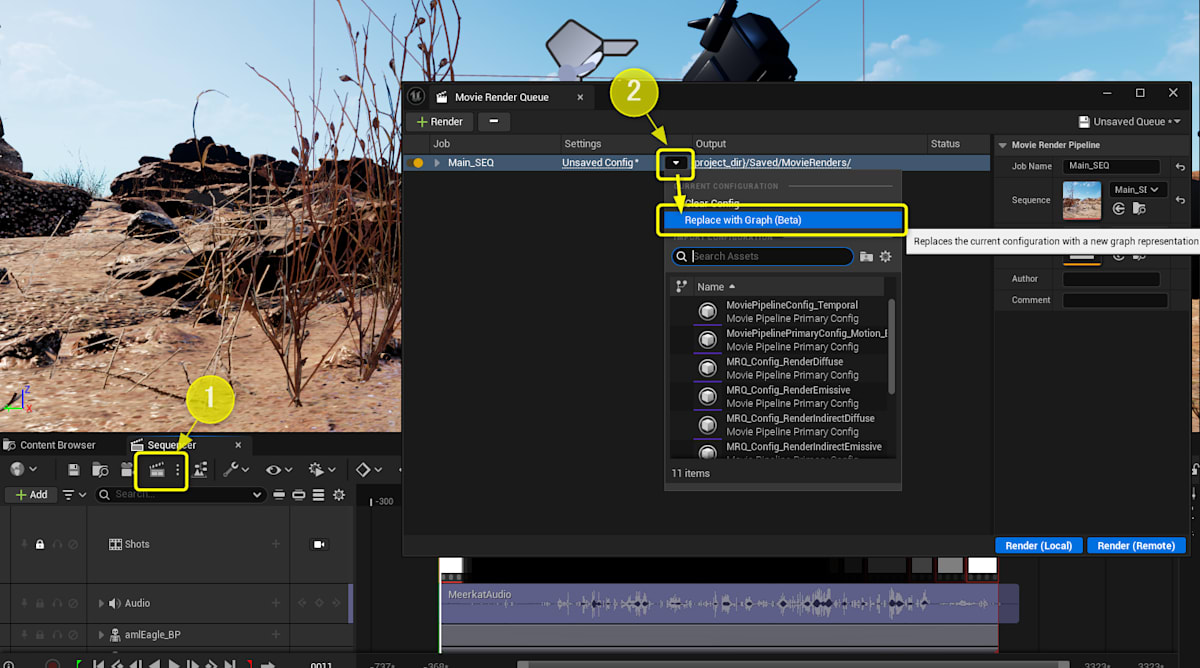Screen dimensions: 1200x668
Task: Toggle mute on the Shots track
Action: pos(73,544)
